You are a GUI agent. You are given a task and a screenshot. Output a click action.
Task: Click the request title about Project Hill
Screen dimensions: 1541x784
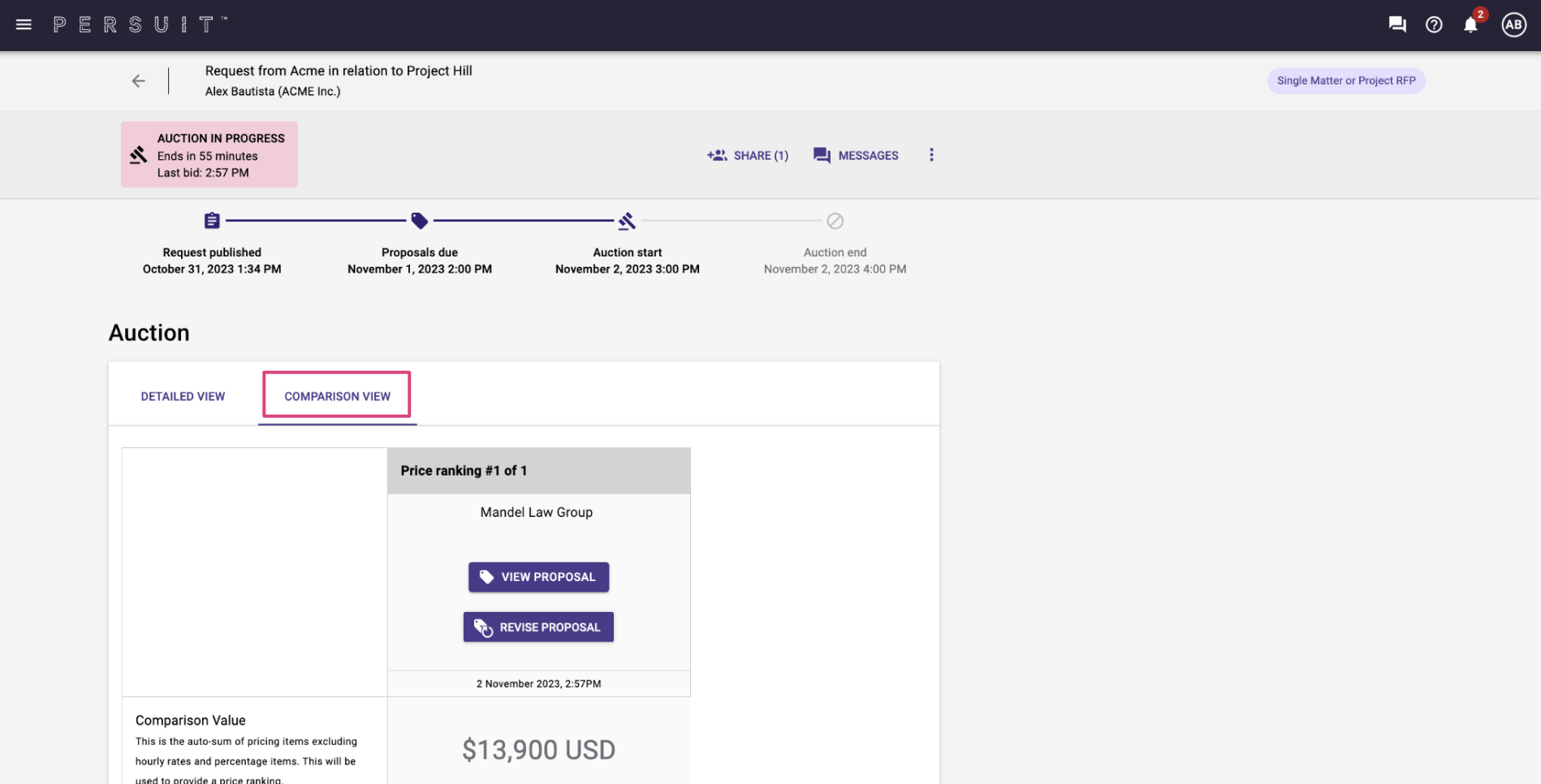tap(339, 71)
